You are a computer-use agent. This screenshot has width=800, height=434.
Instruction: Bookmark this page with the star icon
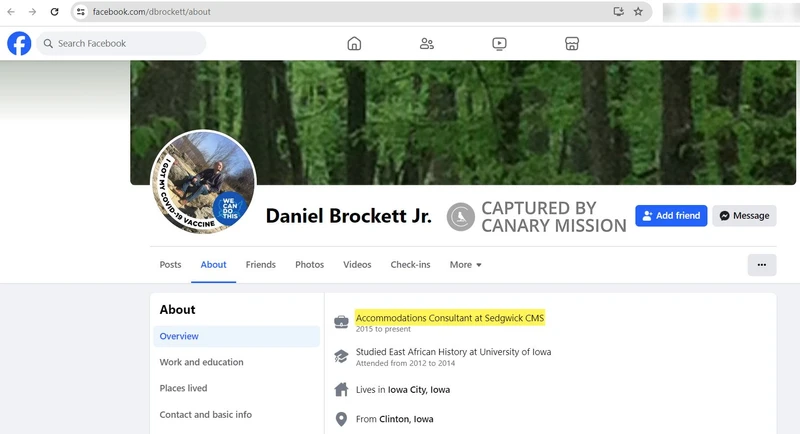coord(638,12)
